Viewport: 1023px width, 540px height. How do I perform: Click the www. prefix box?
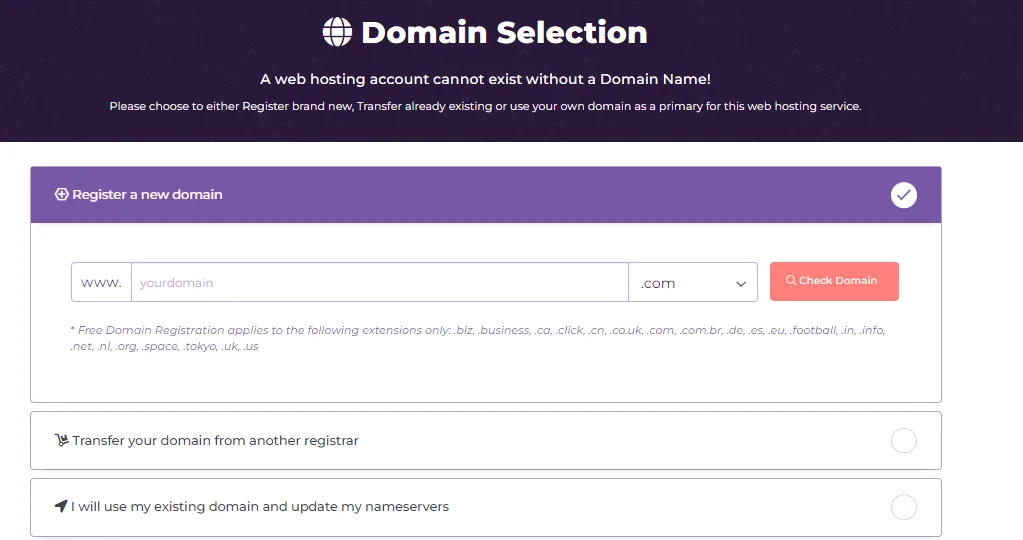(x=101, y=283)
